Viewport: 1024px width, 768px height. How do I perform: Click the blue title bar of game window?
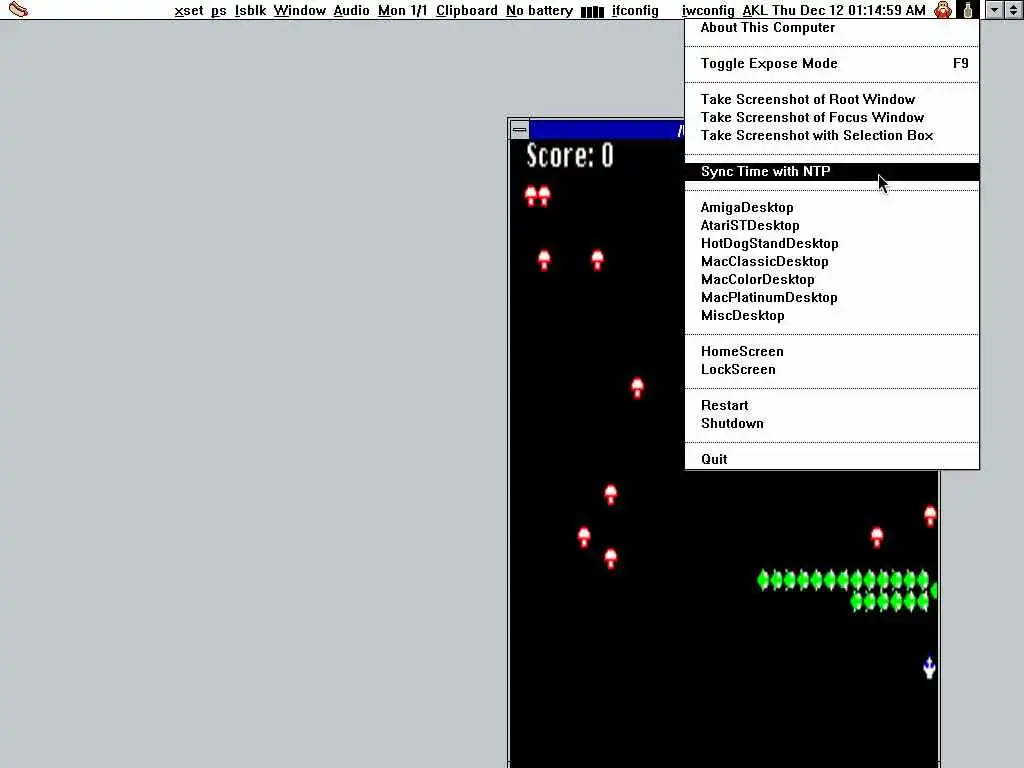(x=606, y=129)
